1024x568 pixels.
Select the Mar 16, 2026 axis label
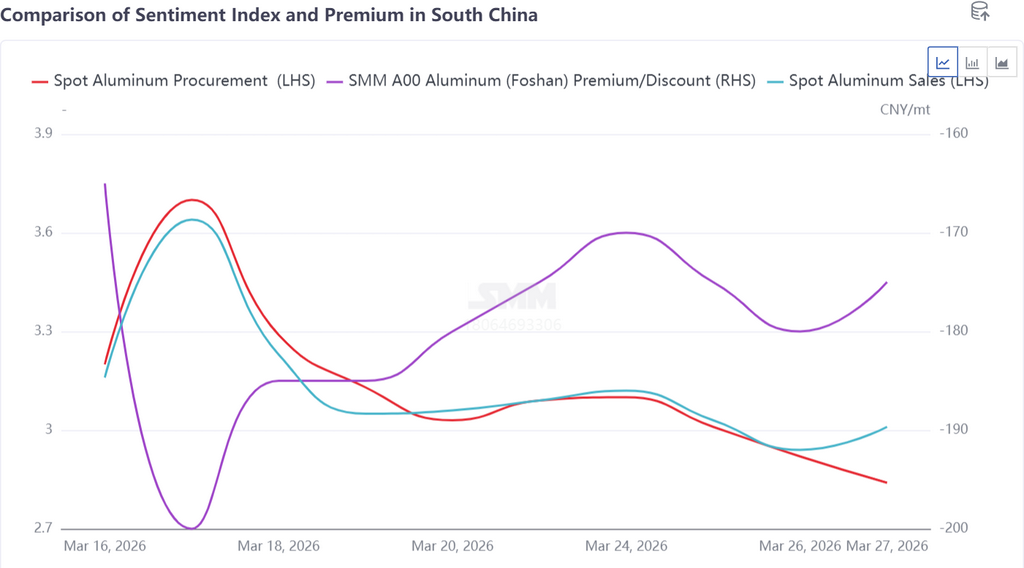[105, 546]
